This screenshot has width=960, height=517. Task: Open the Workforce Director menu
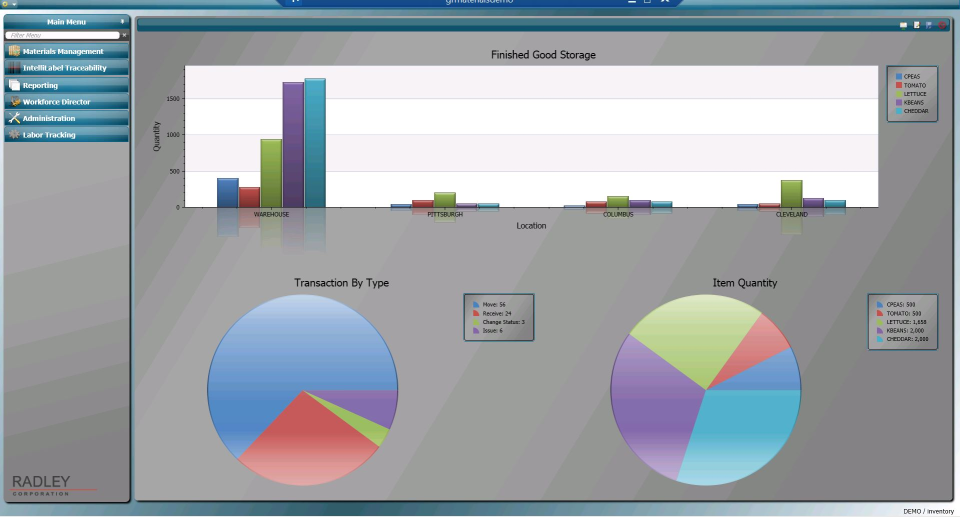click(67, 102)
